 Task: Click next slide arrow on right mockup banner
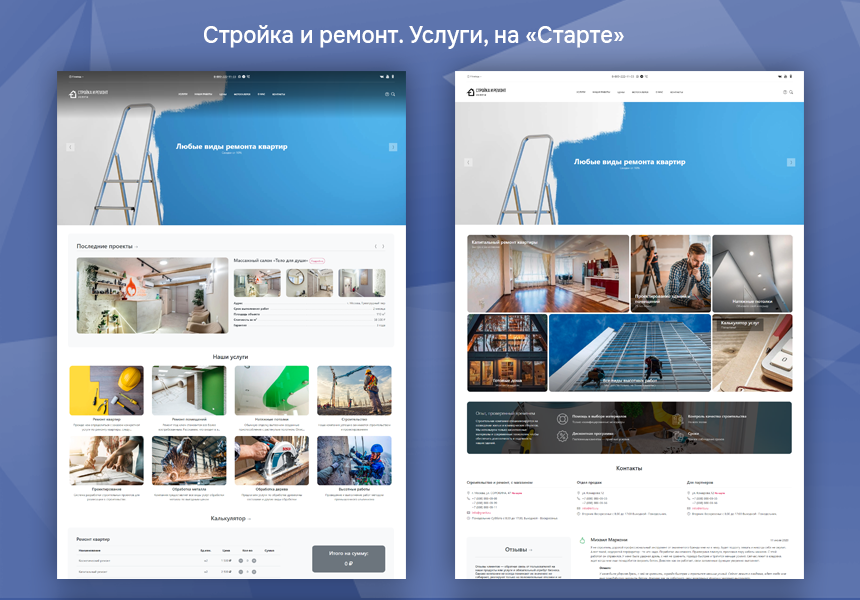click(x=791, y=162)
